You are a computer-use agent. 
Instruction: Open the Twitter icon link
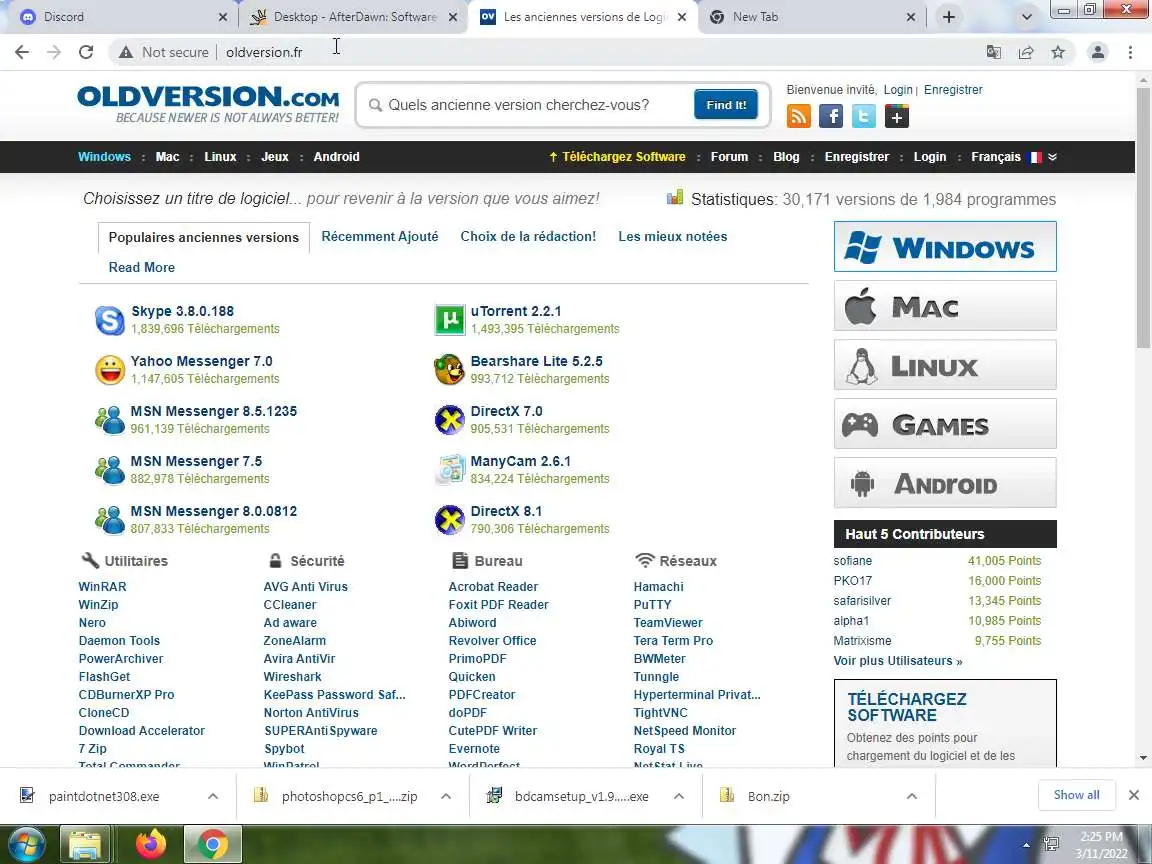864,116
